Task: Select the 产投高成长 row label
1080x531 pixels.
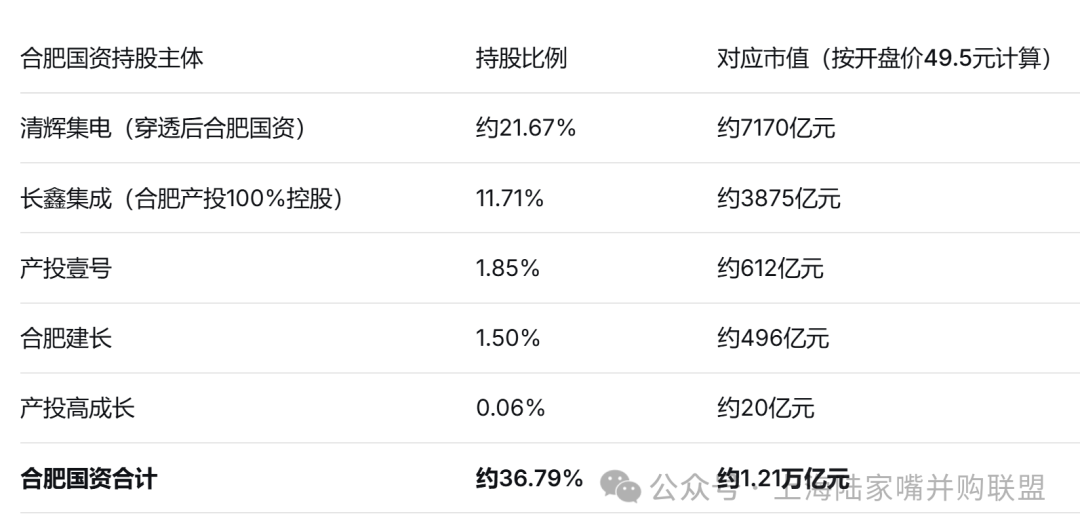Action: 77,408
